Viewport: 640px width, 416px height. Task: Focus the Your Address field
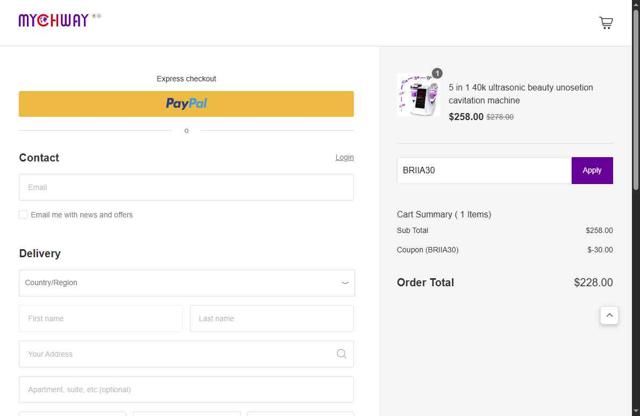click(186, 354)
